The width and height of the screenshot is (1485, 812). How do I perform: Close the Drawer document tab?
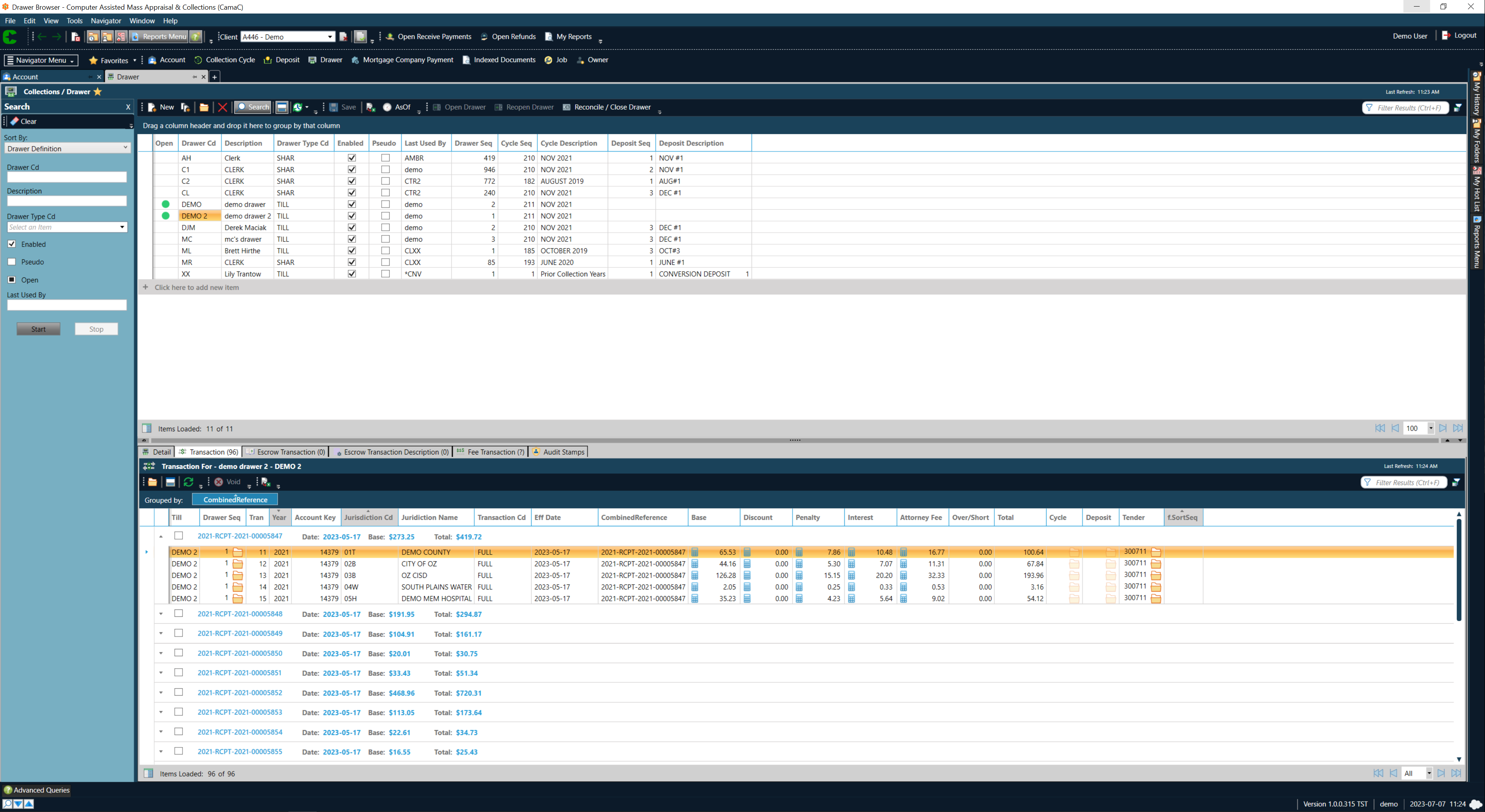click(203, 77)
